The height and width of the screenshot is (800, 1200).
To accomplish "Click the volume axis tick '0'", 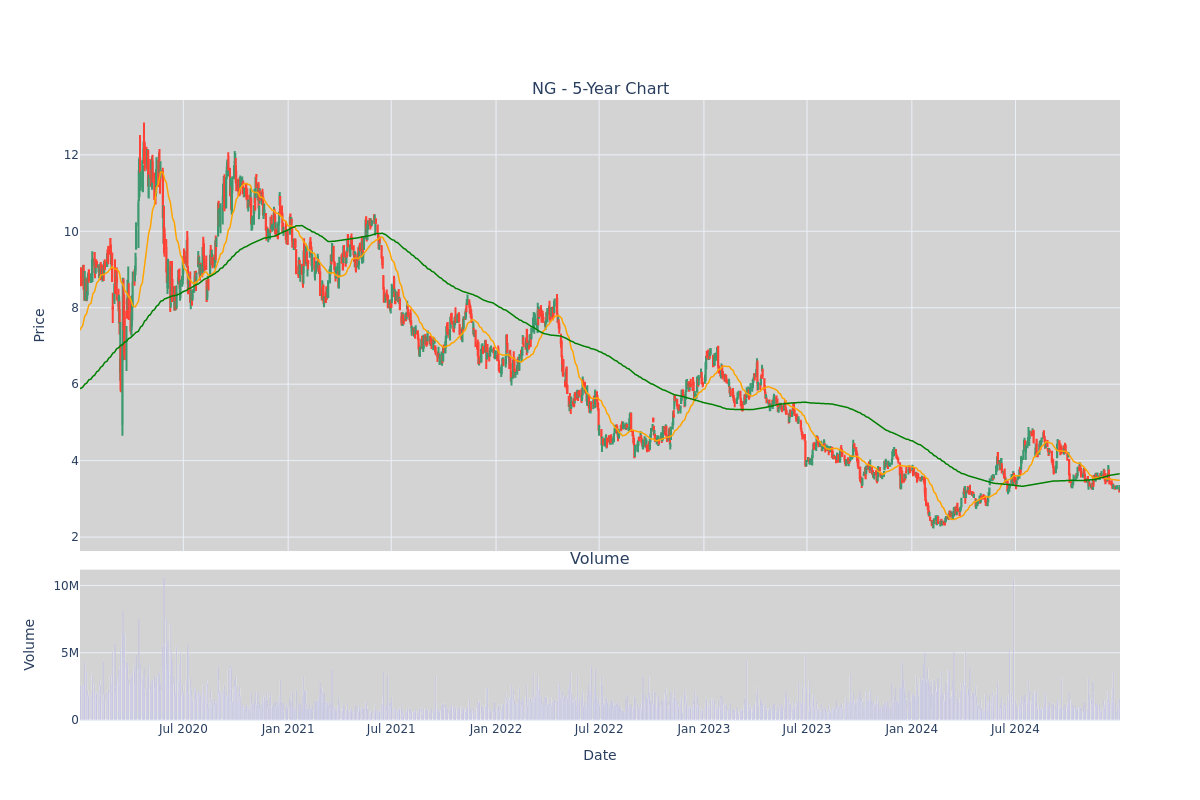I will 74,720.
